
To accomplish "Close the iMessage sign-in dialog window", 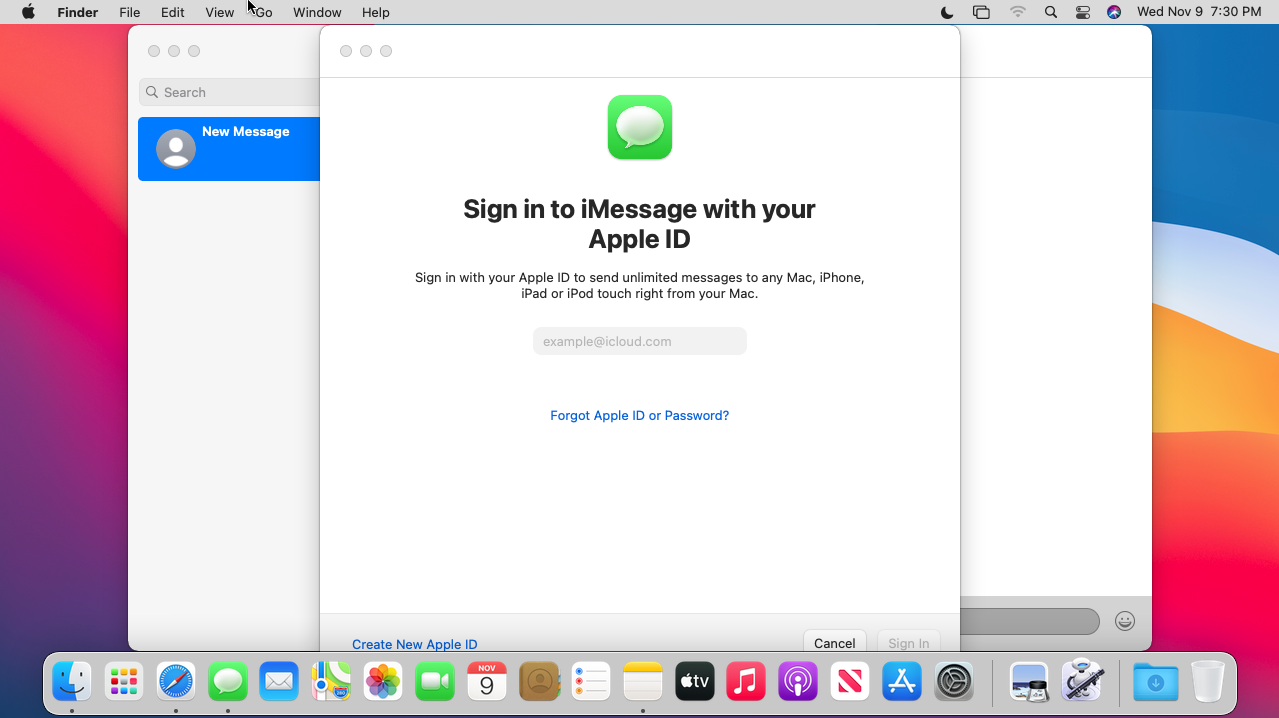I will (x=346, y=51).
